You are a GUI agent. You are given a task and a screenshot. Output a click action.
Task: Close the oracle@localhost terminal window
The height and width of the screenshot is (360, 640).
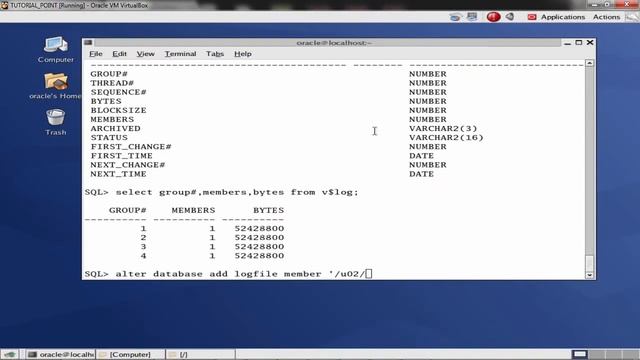tap(590, 42)
